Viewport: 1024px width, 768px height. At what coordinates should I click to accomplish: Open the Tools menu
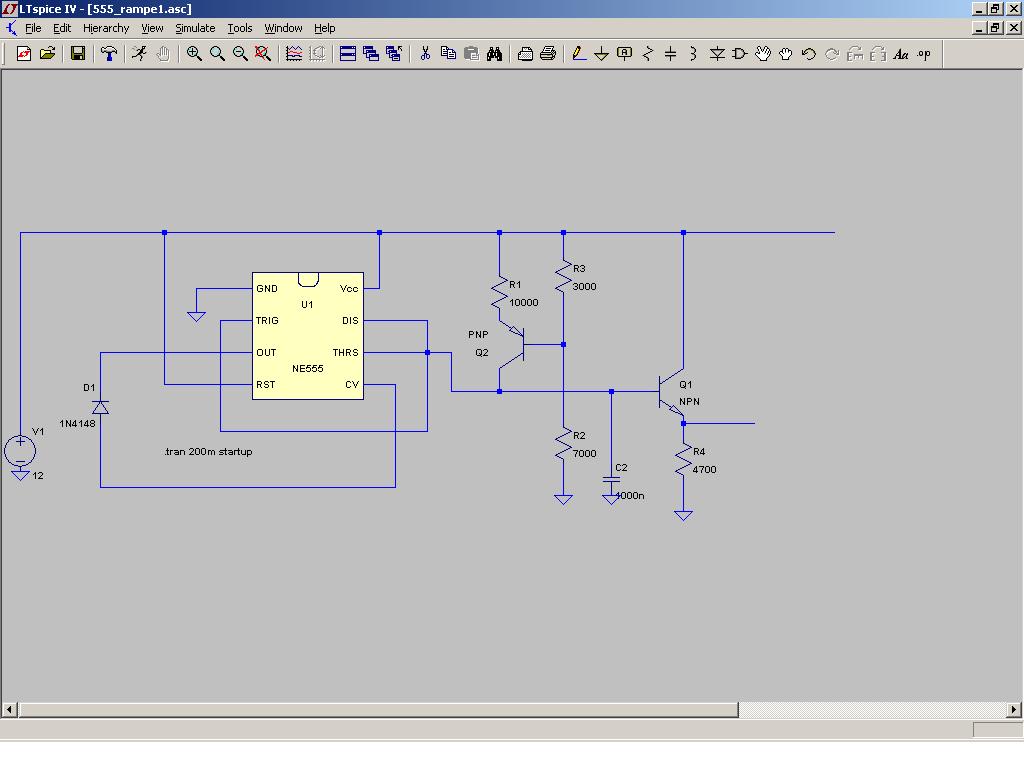pyautogui.click(x=240, y=28)
